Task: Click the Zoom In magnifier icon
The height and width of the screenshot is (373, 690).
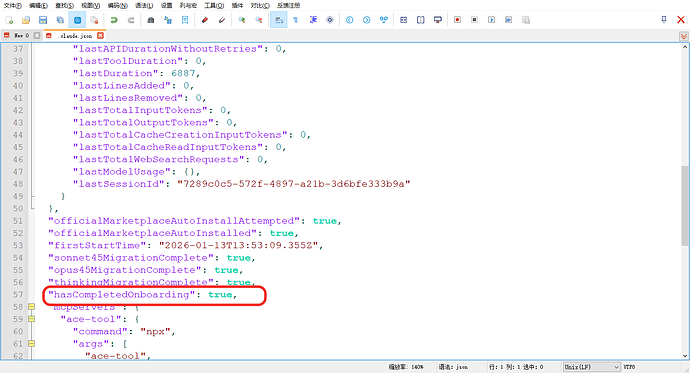Action: pyautogui.click(x=242, y=20)
